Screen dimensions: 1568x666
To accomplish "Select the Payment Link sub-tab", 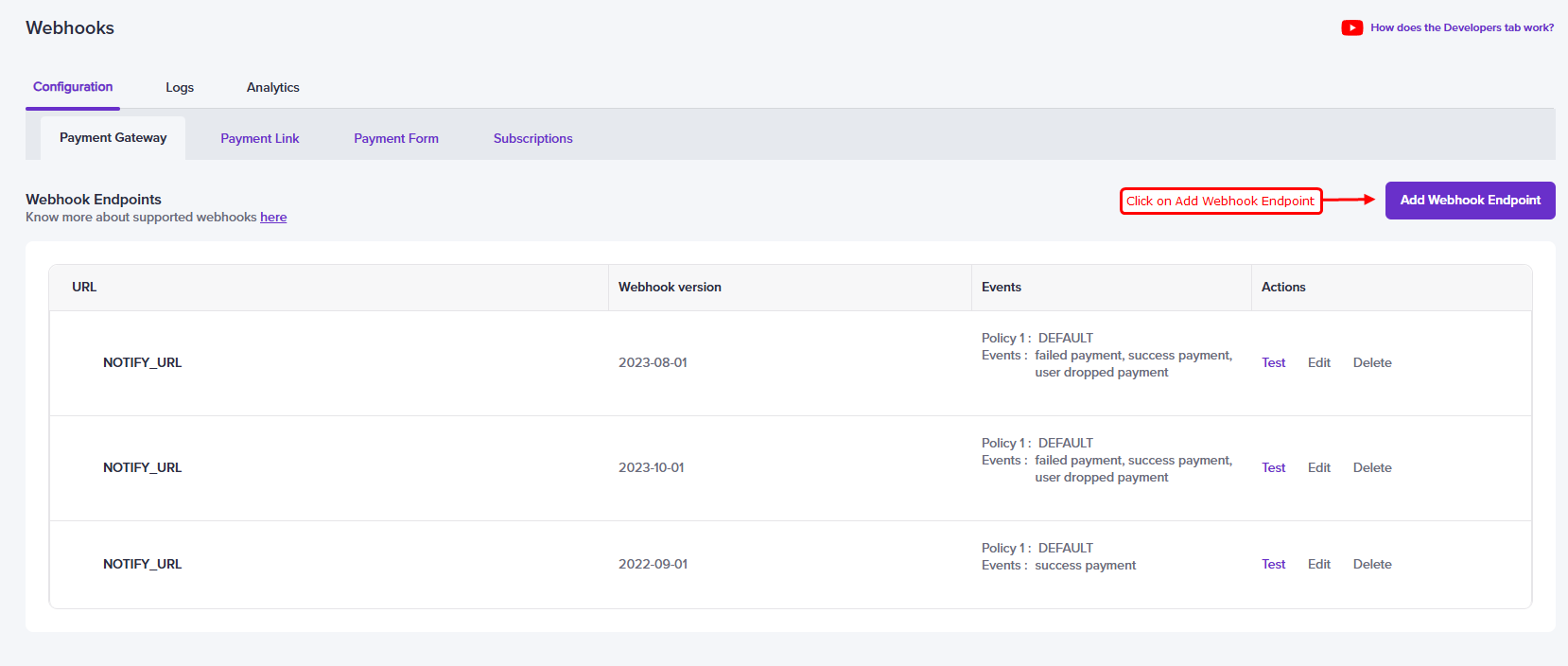I will click(260, 138).
